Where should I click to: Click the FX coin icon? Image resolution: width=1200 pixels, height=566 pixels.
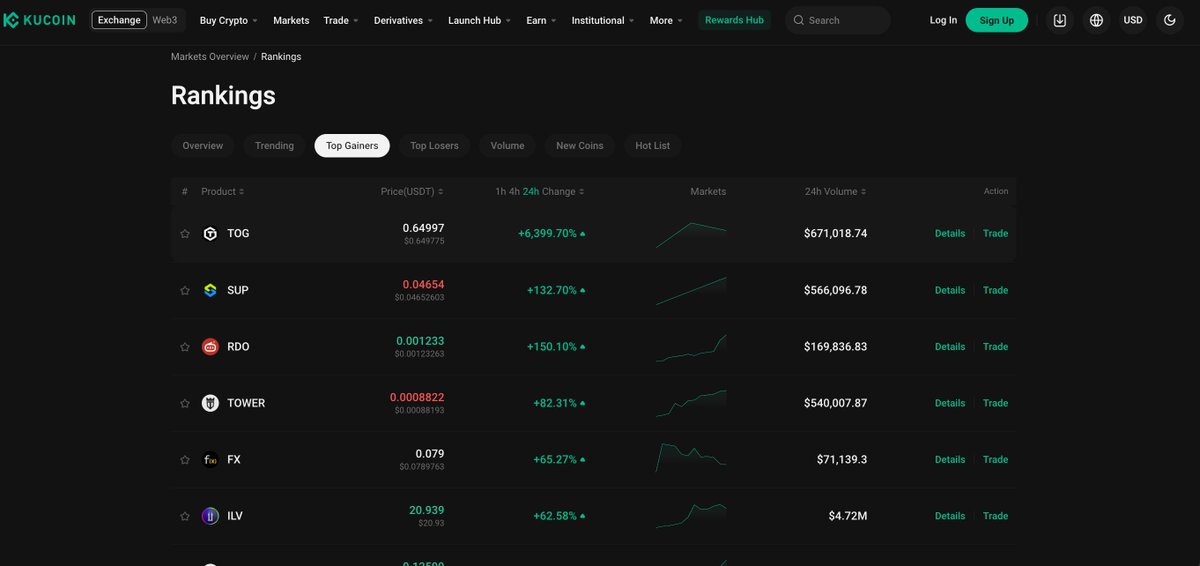tap(210, 460)
